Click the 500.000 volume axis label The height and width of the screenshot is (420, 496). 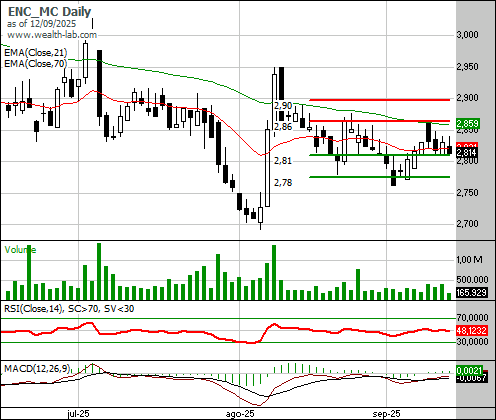pyautogui.click(x=472, y=279)
